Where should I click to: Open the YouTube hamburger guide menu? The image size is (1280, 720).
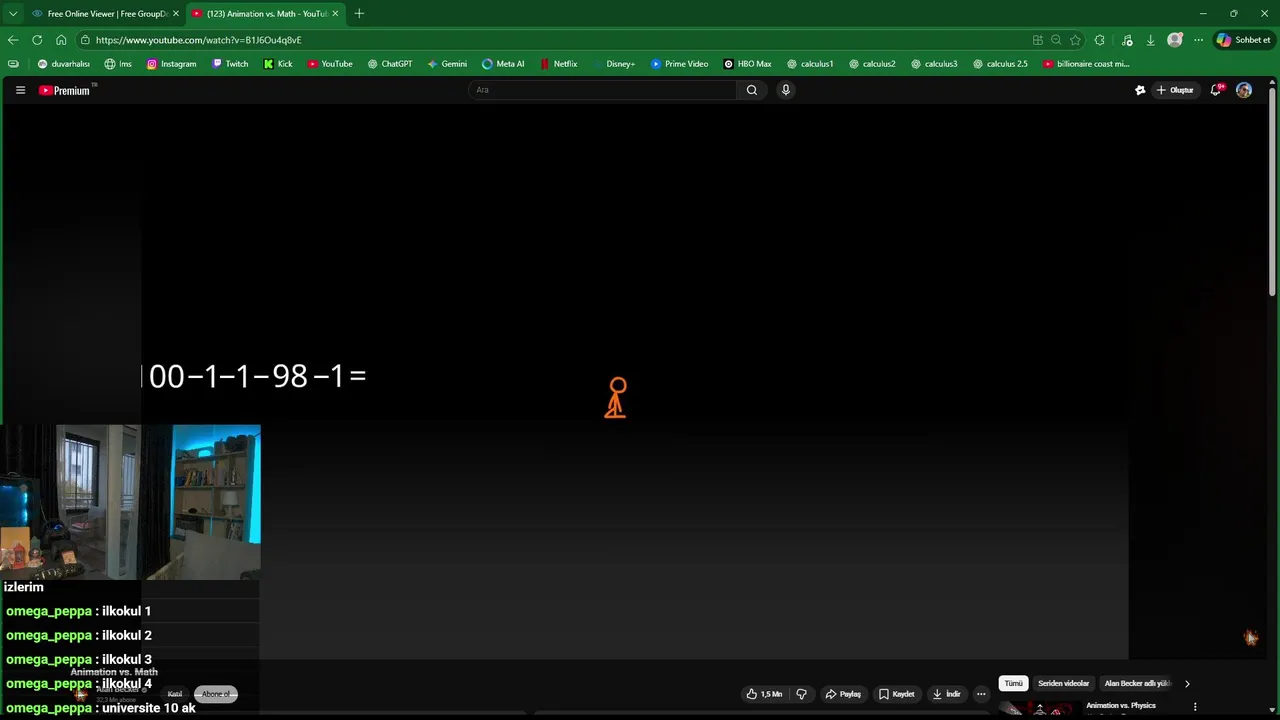coord(20,90)
